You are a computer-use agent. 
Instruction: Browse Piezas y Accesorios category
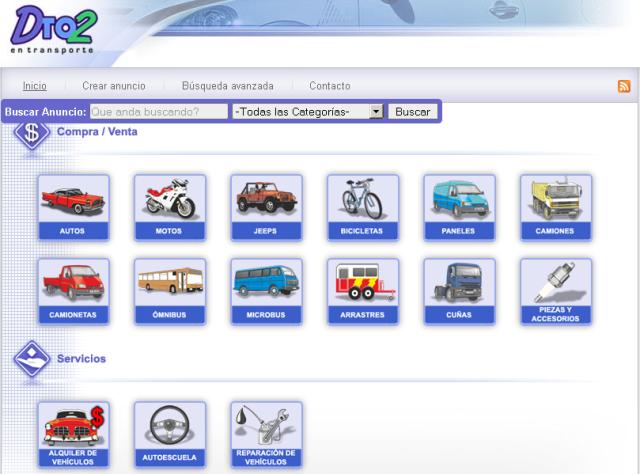click(555, 291)
